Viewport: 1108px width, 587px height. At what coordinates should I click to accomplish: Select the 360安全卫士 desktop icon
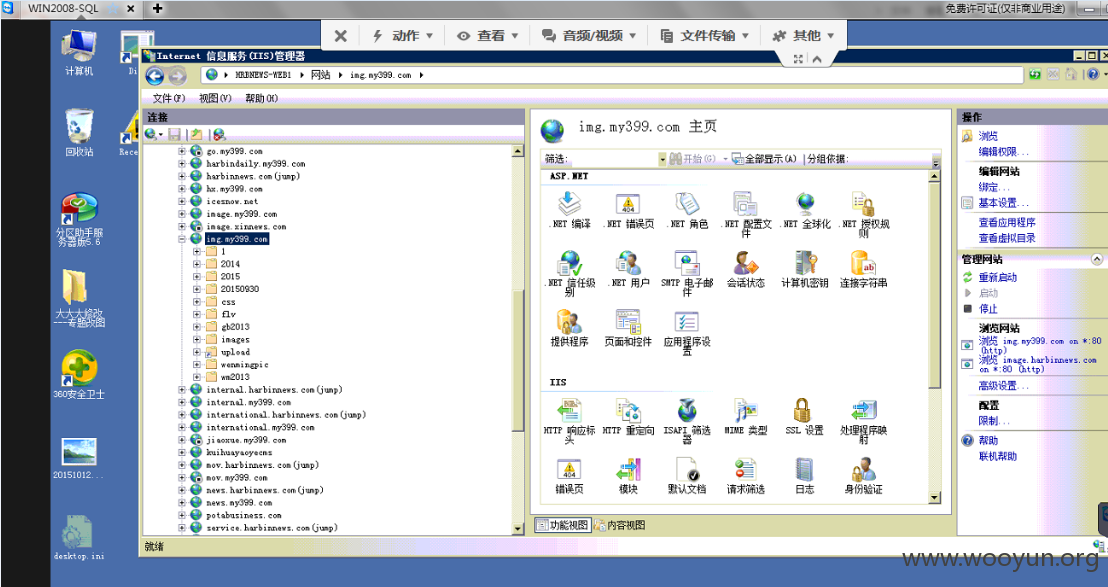pos(78,374)
